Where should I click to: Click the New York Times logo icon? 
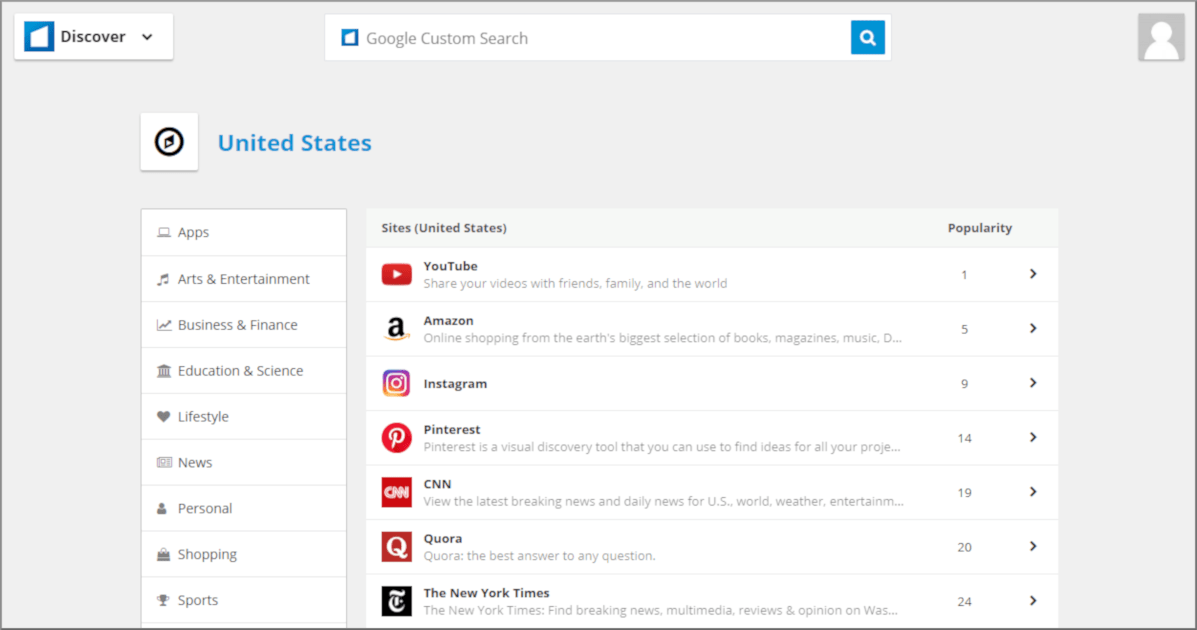point(396,601)
